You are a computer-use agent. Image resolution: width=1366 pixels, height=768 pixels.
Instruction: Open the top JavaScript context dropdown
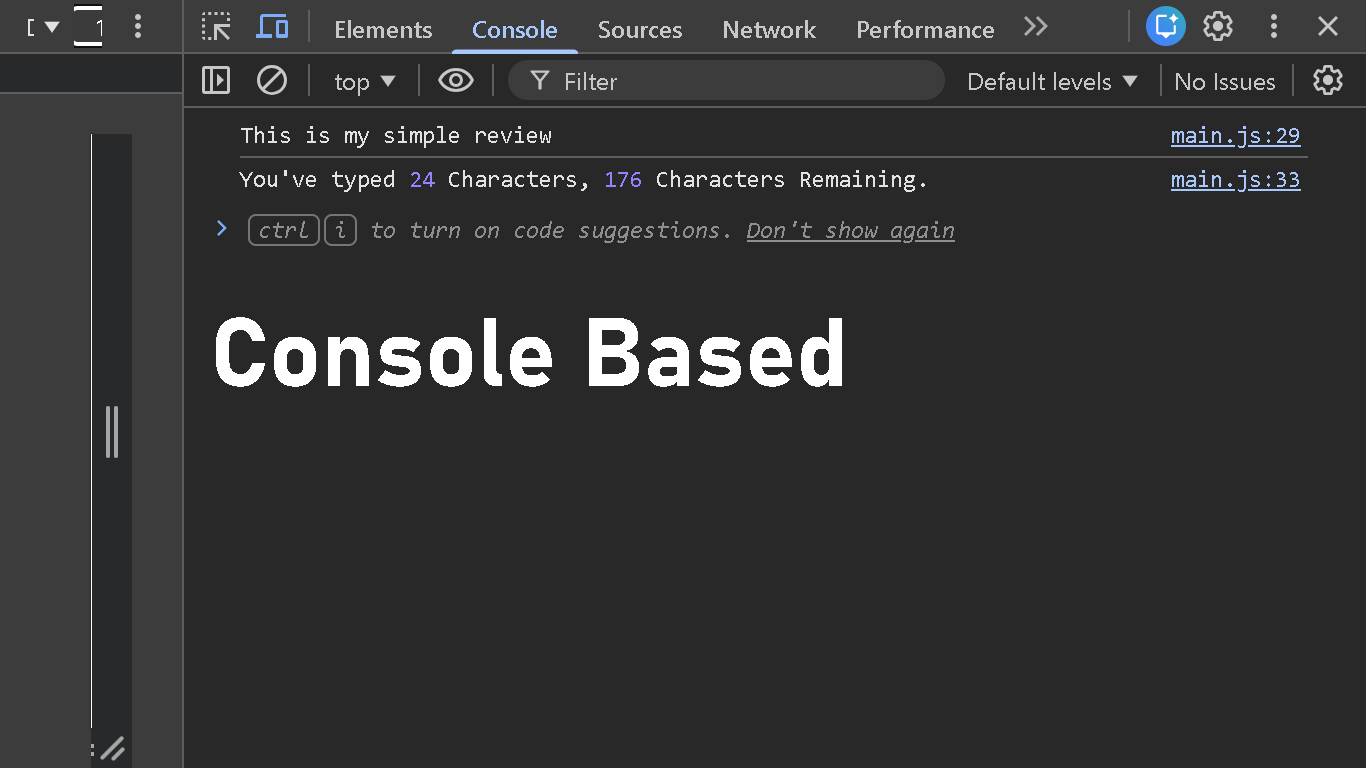coord(364,81)
